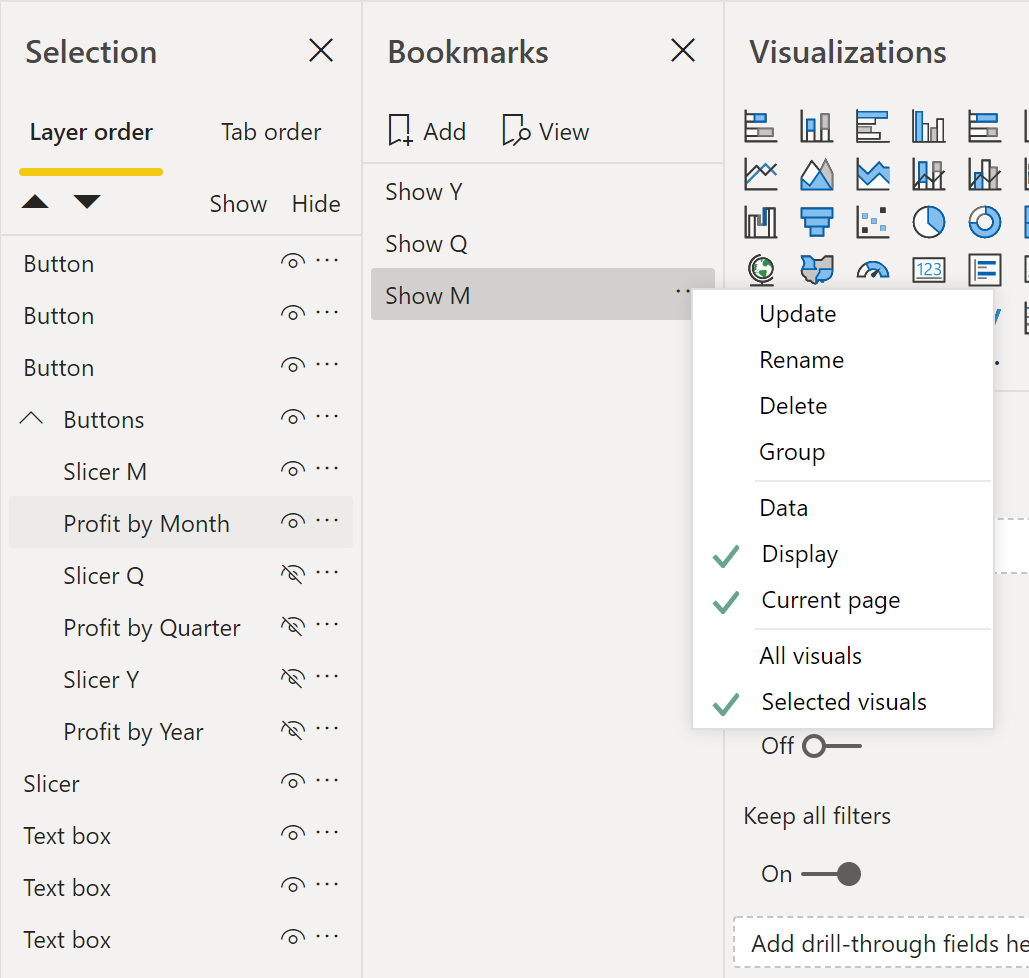The width and height of the screenshot is (1029, 978).
Task: Insert a 100% stacked bar chart visual
Action: click(x=984, y=127)
